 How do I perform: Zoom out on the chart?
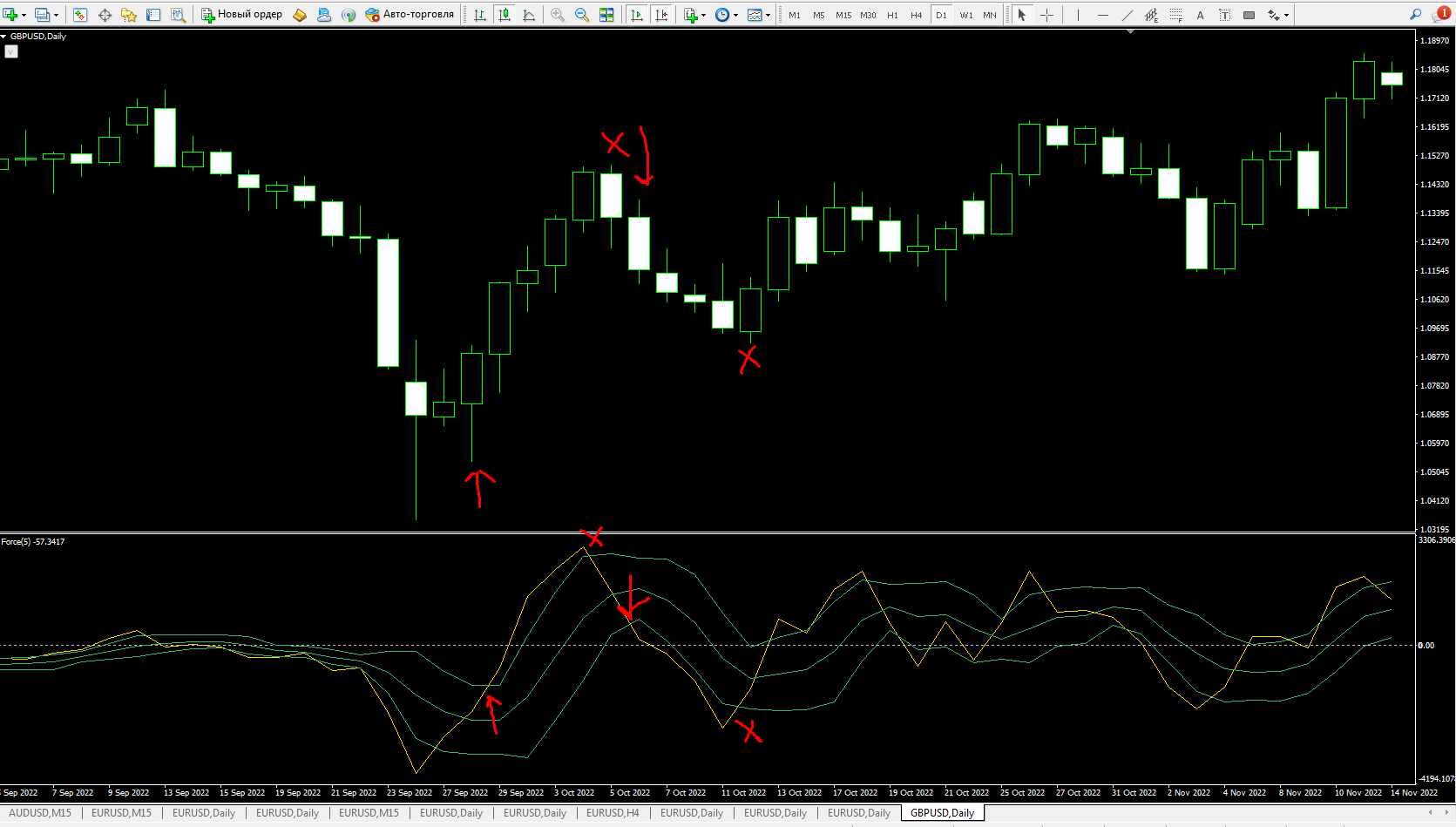pos(582,15)
